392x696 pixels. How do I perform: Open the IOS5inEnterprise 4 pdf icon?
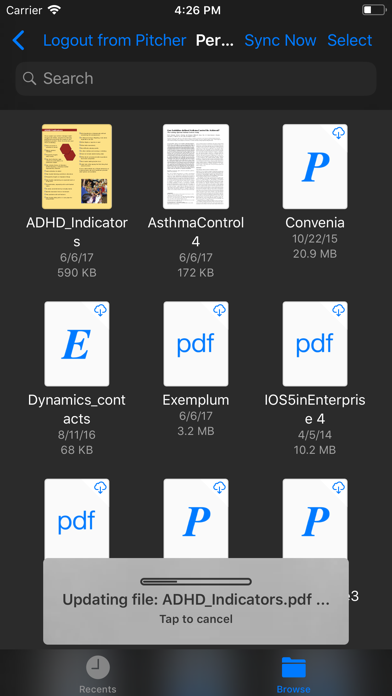point(315,344)
